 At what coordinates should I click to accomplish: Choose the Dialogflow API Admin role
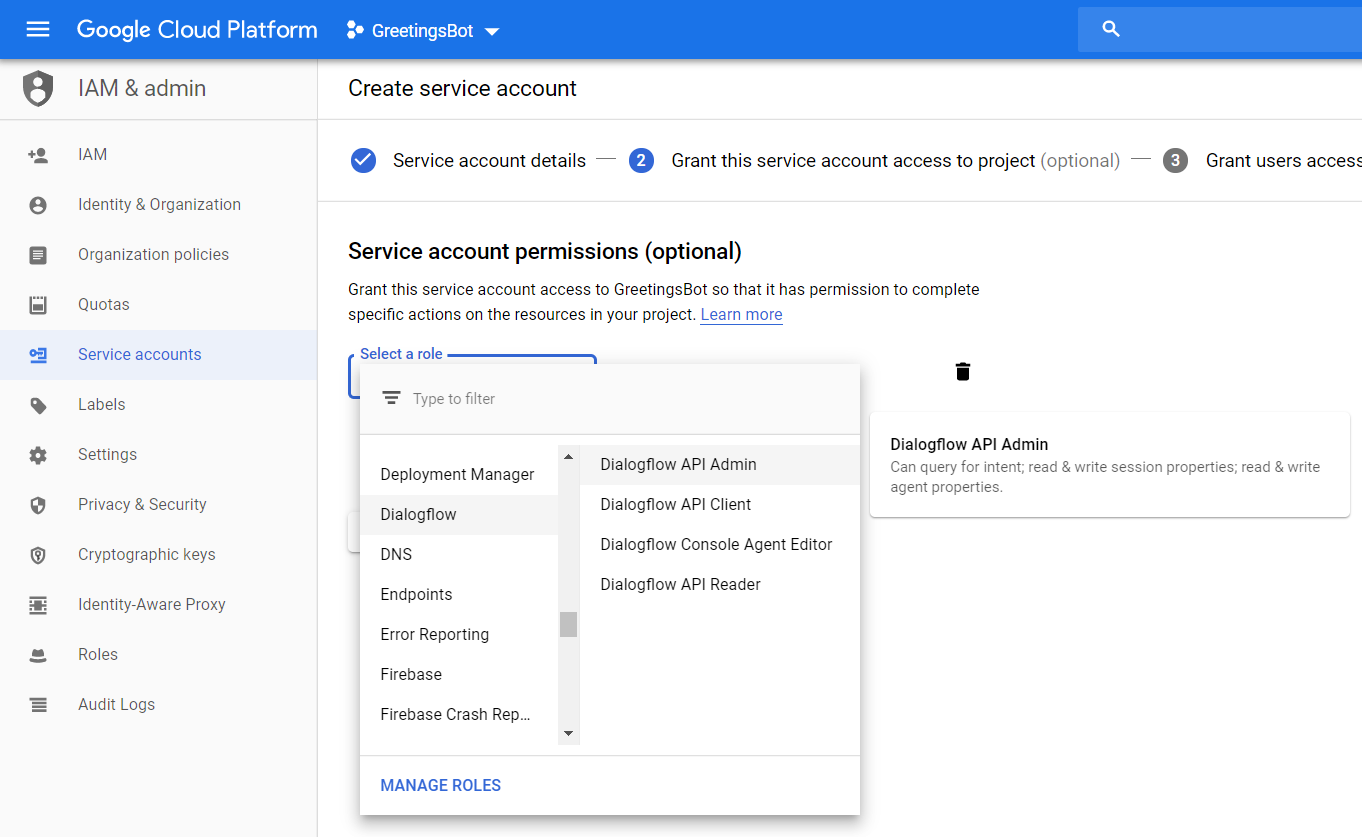[720, 465]
